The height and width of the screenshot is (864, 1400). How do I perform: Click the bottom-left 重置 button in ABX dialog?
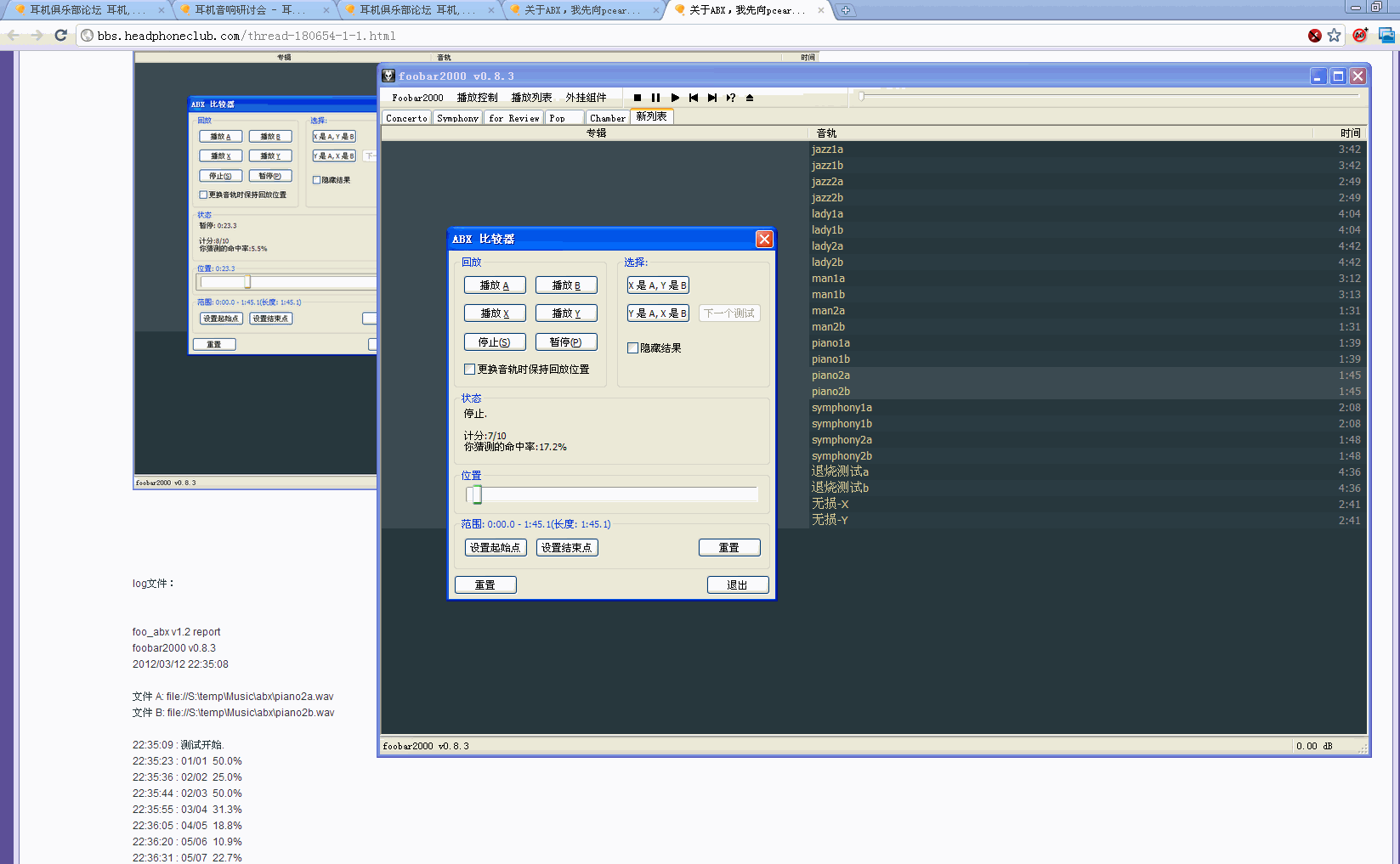tap(485, 585)
